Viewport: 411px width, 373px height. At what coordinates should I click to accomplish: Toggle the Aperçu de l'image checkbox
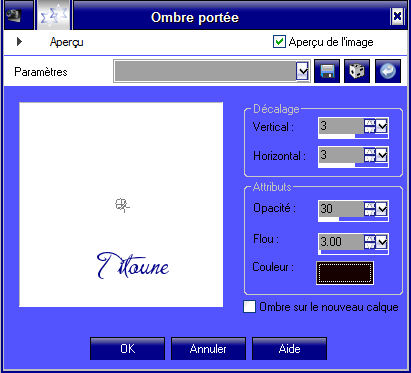279,42
